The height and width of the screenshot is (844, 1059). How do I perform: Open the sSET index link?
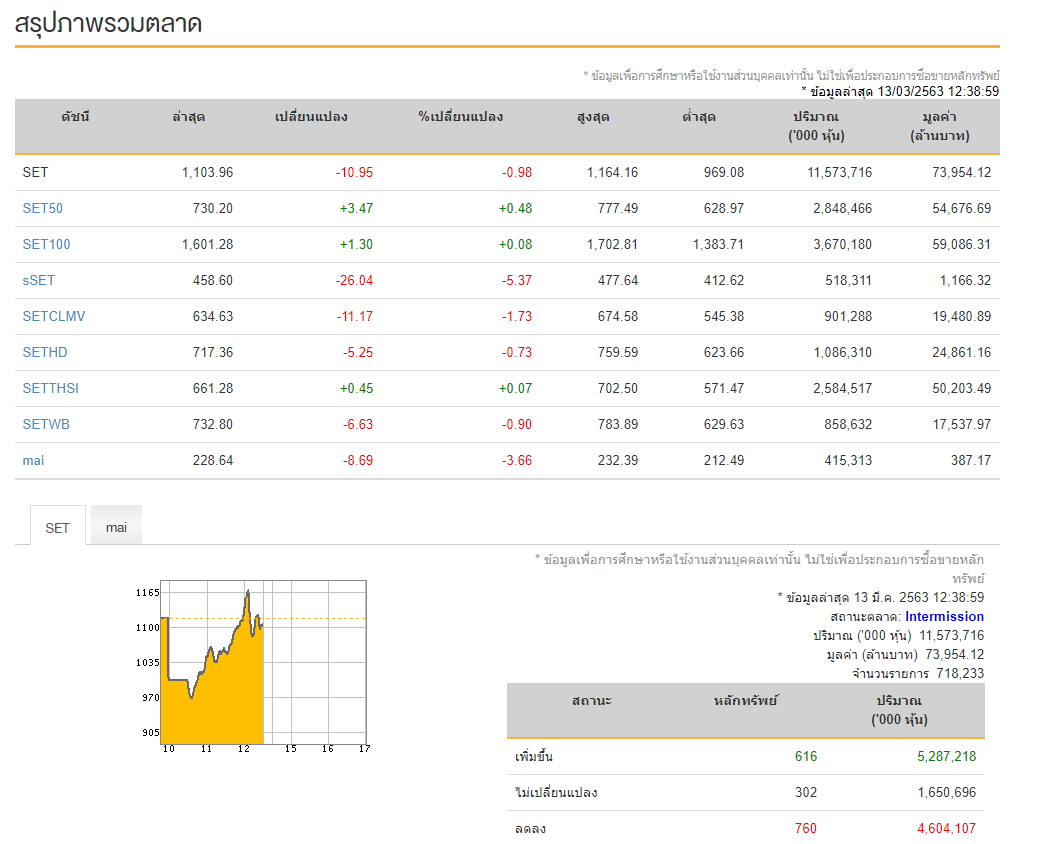(x=38, y=280)
